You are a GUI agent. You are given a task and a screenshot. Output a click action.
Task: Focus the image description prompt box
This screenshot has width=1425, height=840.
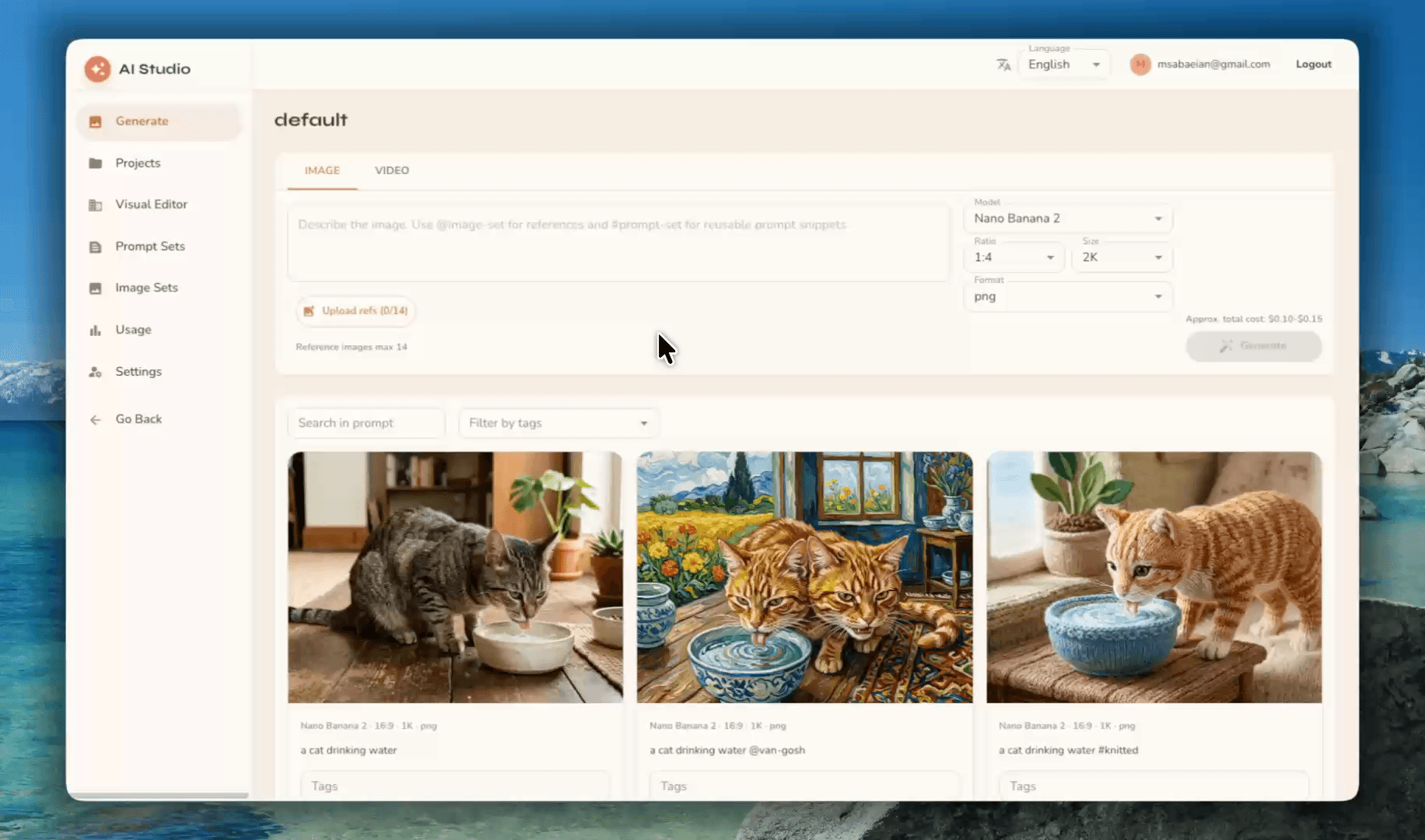[618, 243]
